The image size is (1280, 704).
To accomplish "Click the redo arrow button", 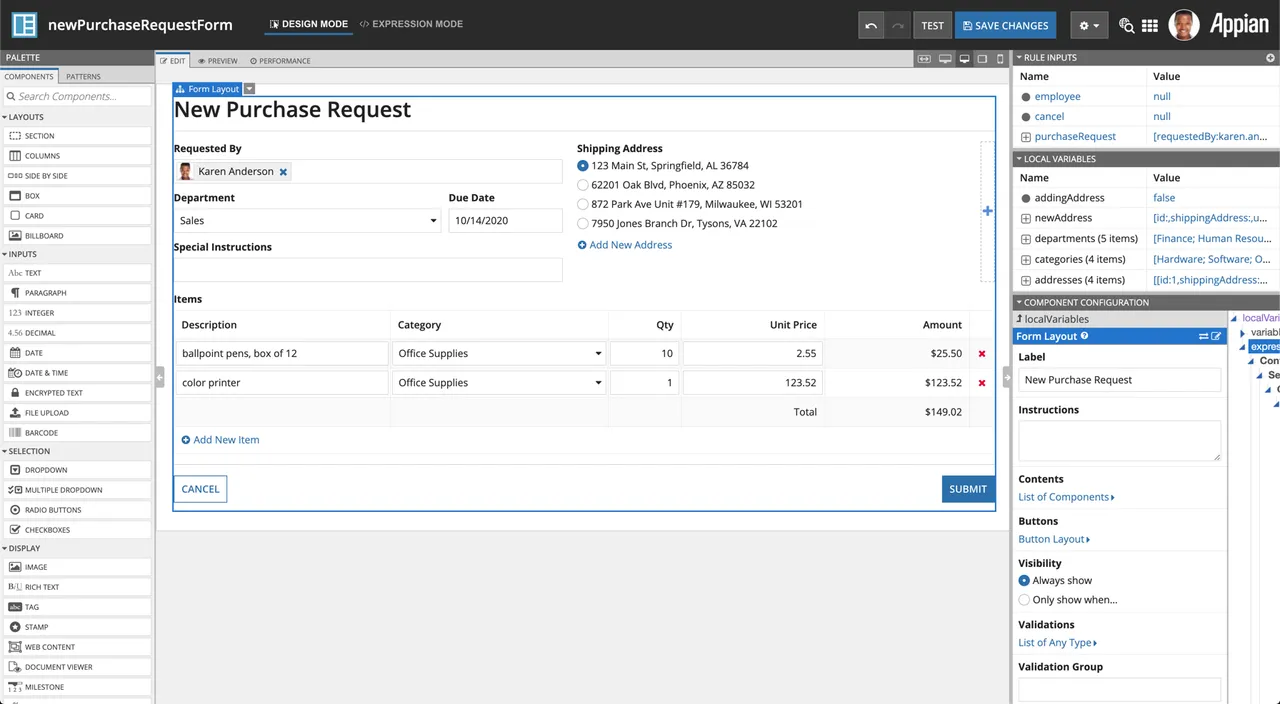I will click(x=897, y=25).
